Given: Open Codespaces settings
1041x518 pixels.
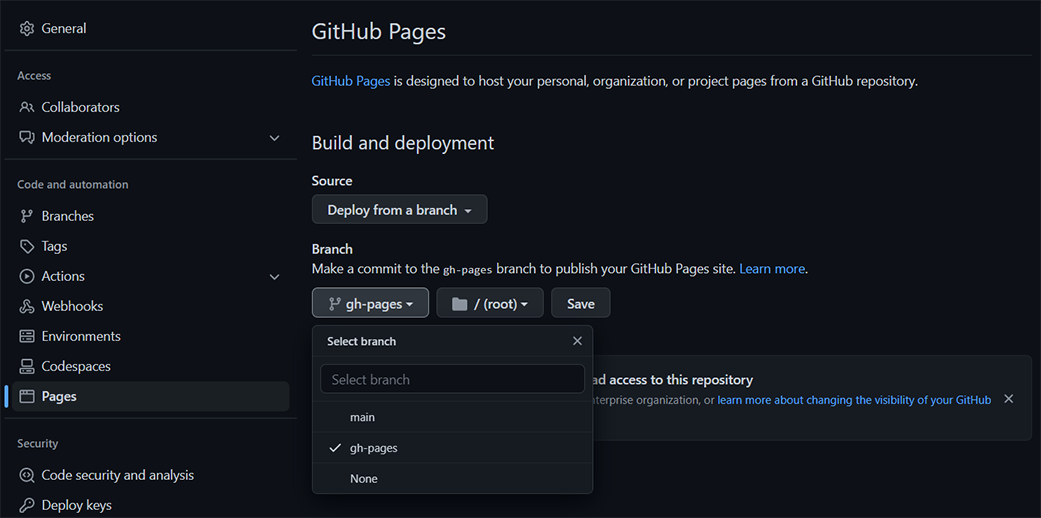Looking at the screenshot, I should pos(76,366).
